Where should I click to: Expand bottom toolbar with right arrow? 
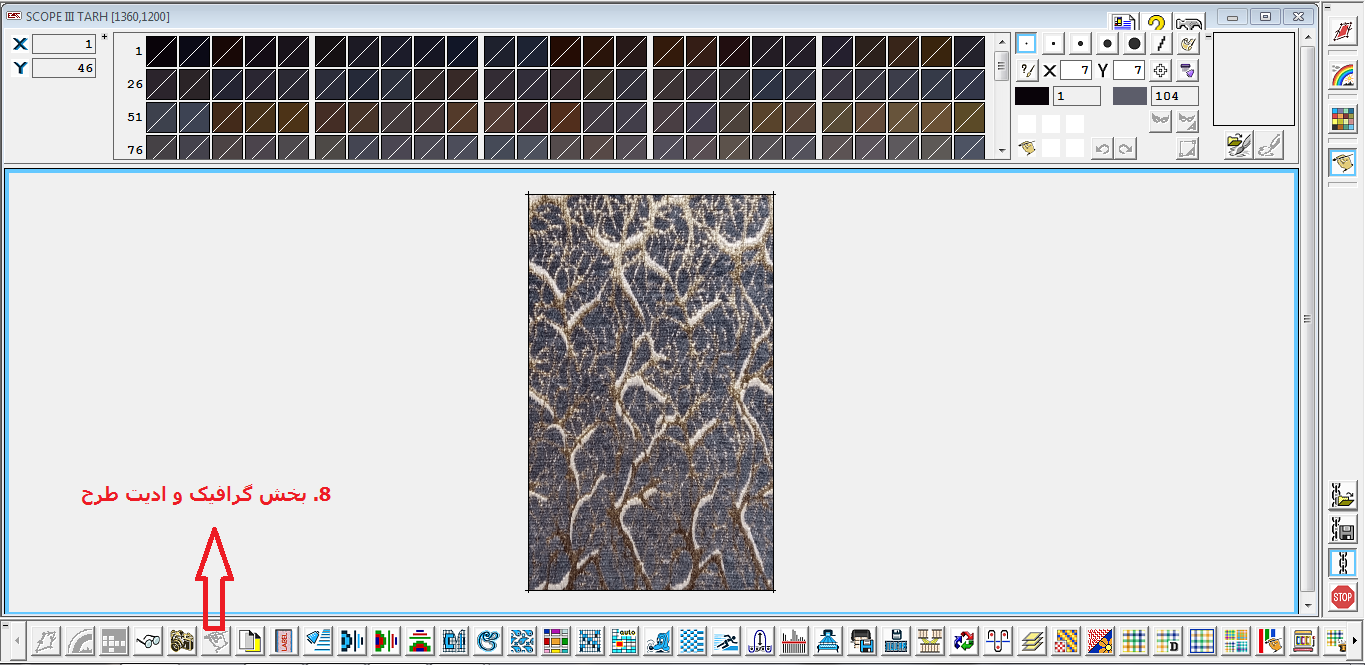(1355, 639)
